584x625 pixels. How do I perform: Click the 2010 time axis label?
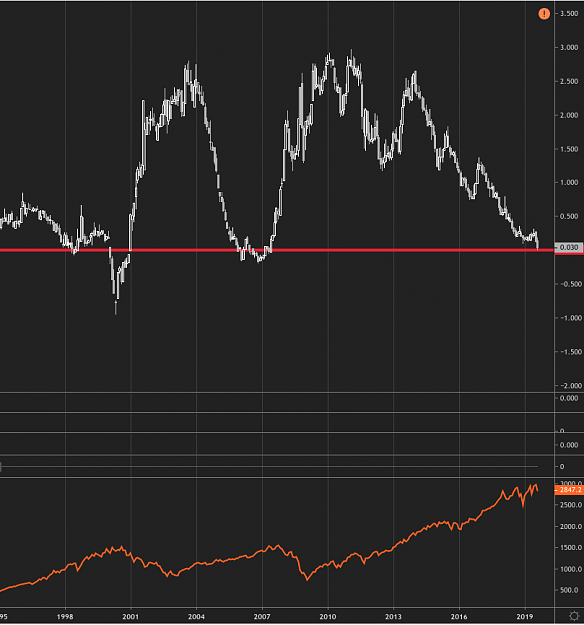point(328,617)
